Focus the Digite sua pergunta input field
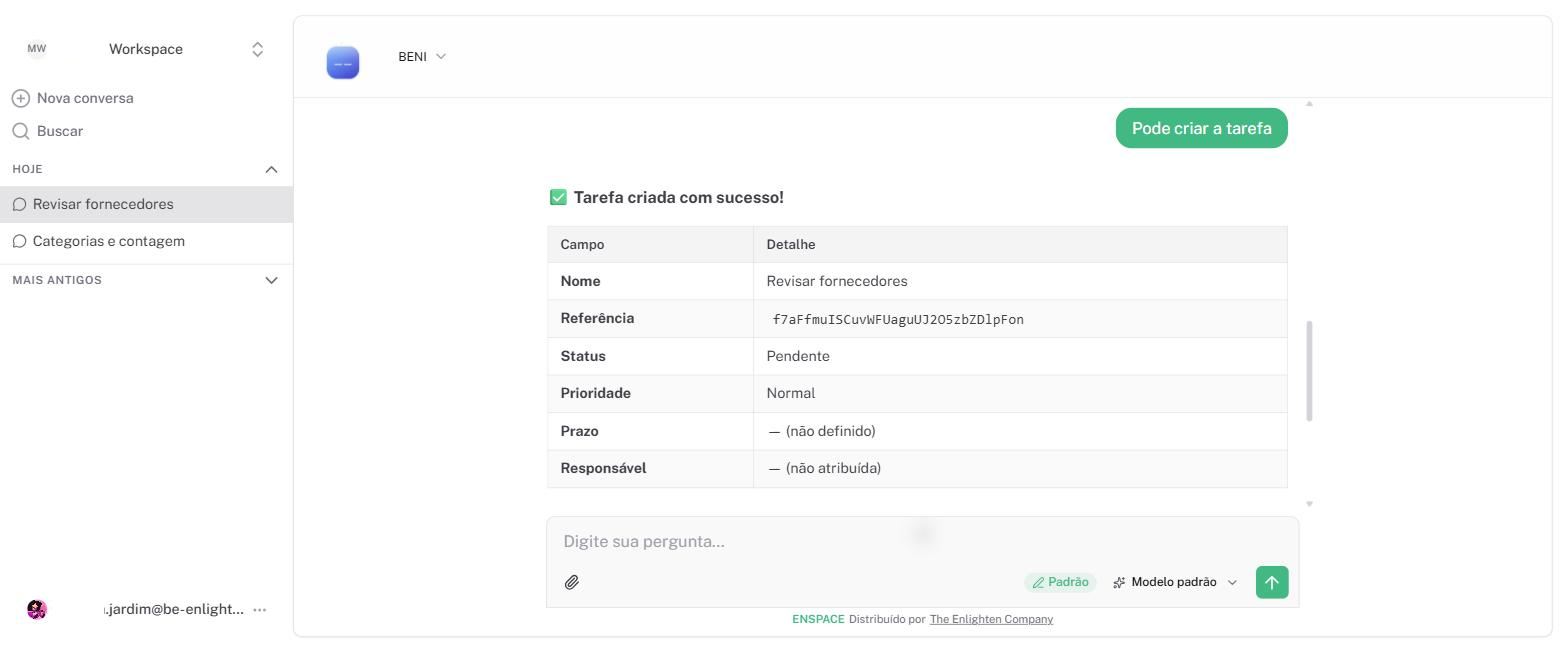 [922, 541]
